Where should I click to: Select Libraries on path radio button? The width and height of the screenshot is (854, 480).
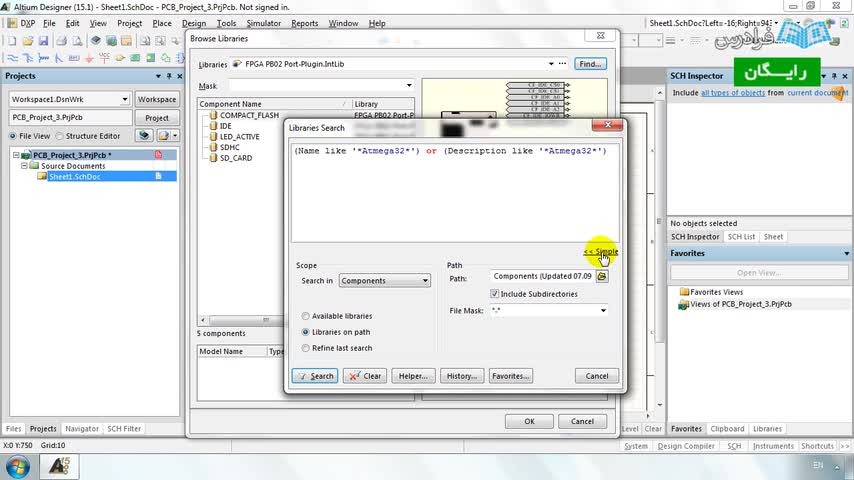pyautogui.click(x=306, y=332)
